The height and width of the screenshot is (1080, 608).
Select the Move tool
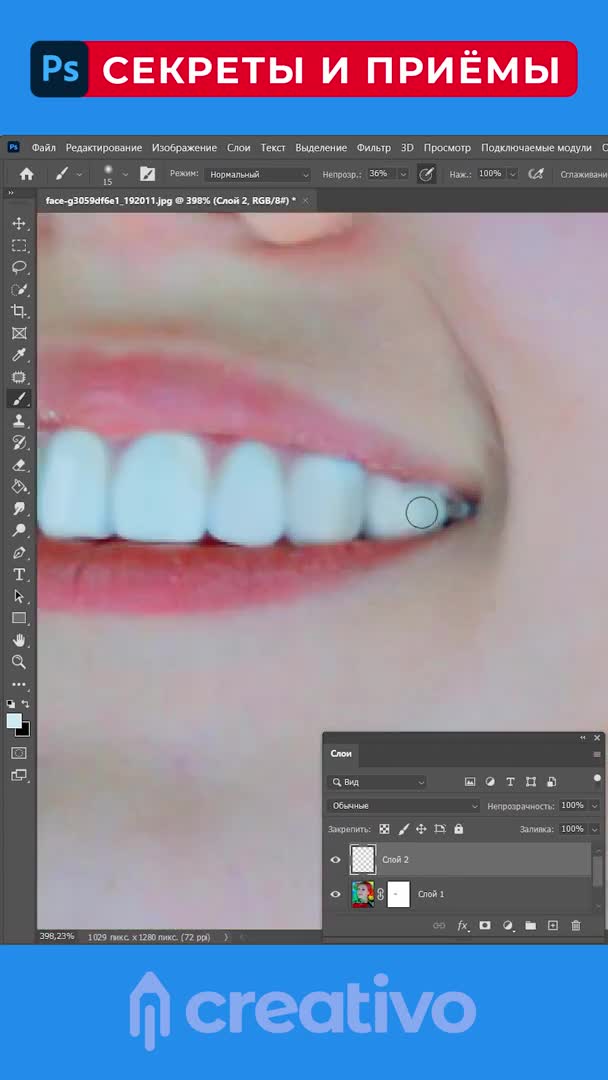pyautogui.click(x=19, y=223)
